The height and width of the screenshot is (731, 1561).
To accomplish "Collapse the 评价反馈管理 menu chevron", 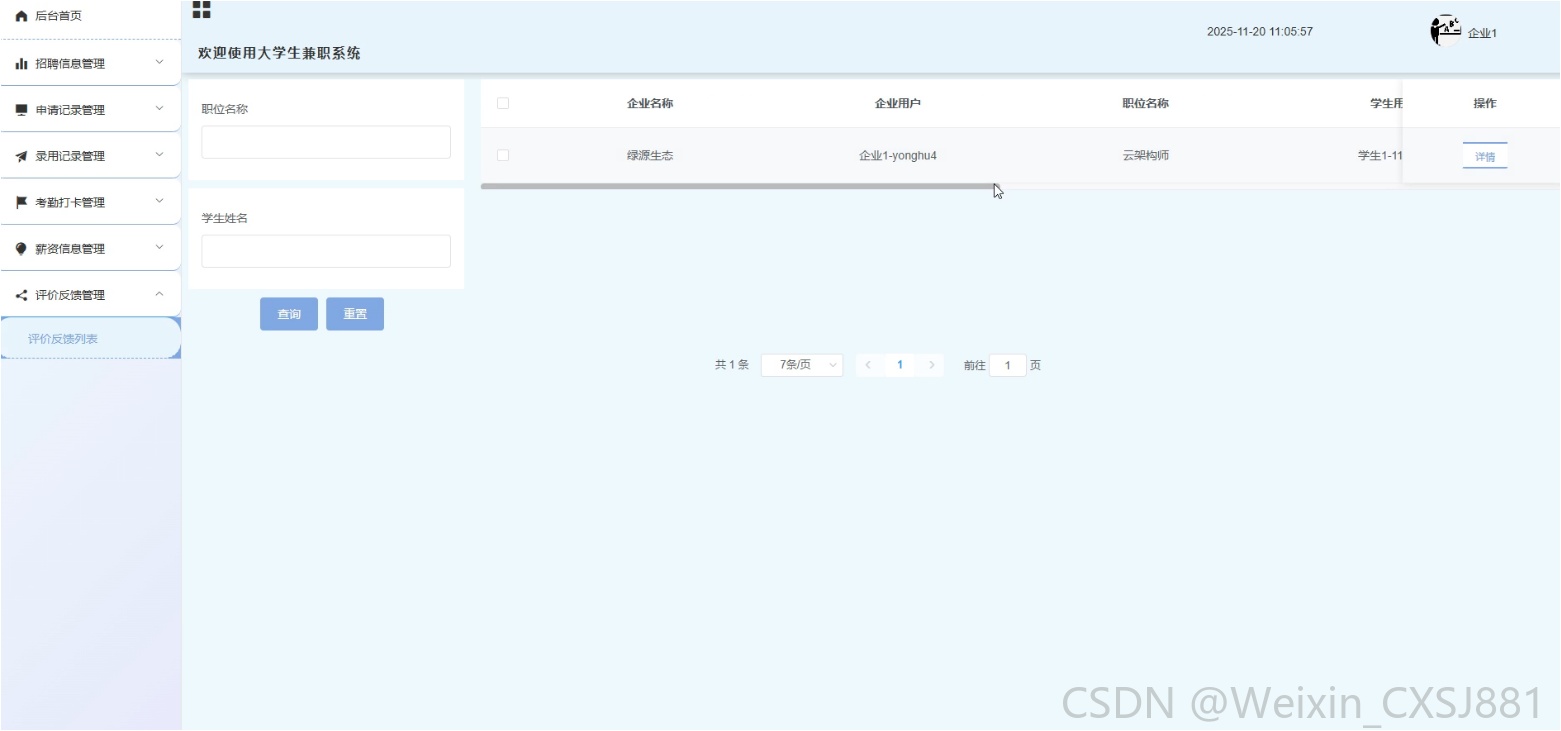I will (159, 294).
